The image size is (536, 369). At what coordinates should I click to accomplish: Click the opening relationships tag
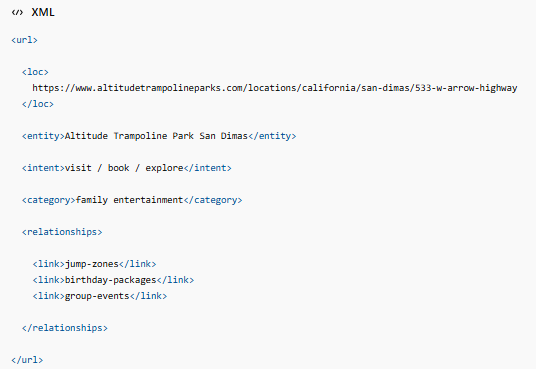point(62,232)
